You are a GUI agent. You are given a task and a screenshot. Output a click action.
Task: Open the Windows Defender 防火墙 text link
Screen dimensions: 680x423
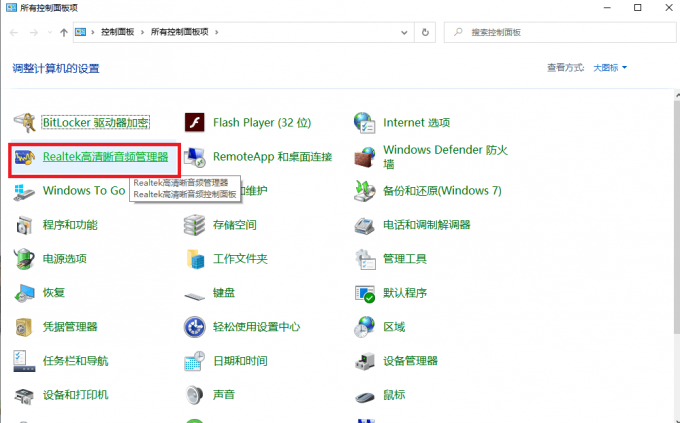445,157
